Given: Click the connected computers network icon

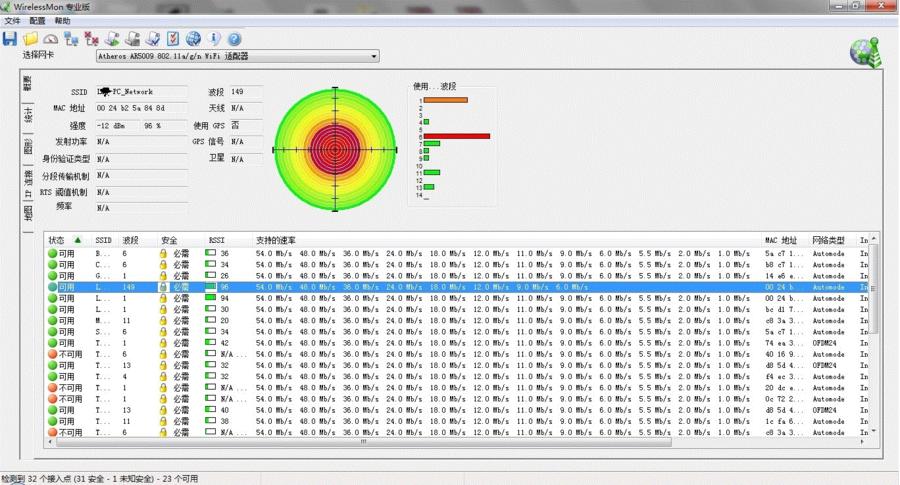Looking at the screenshot, I should click(71, 39).
